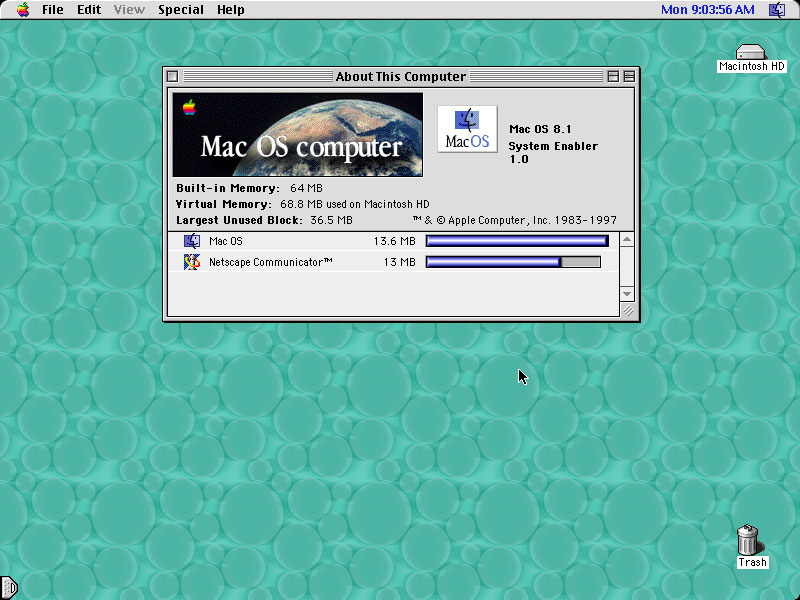Viewport: 800px width, 600px height.
Task: Open the File menu
Action: pos(53,10)
